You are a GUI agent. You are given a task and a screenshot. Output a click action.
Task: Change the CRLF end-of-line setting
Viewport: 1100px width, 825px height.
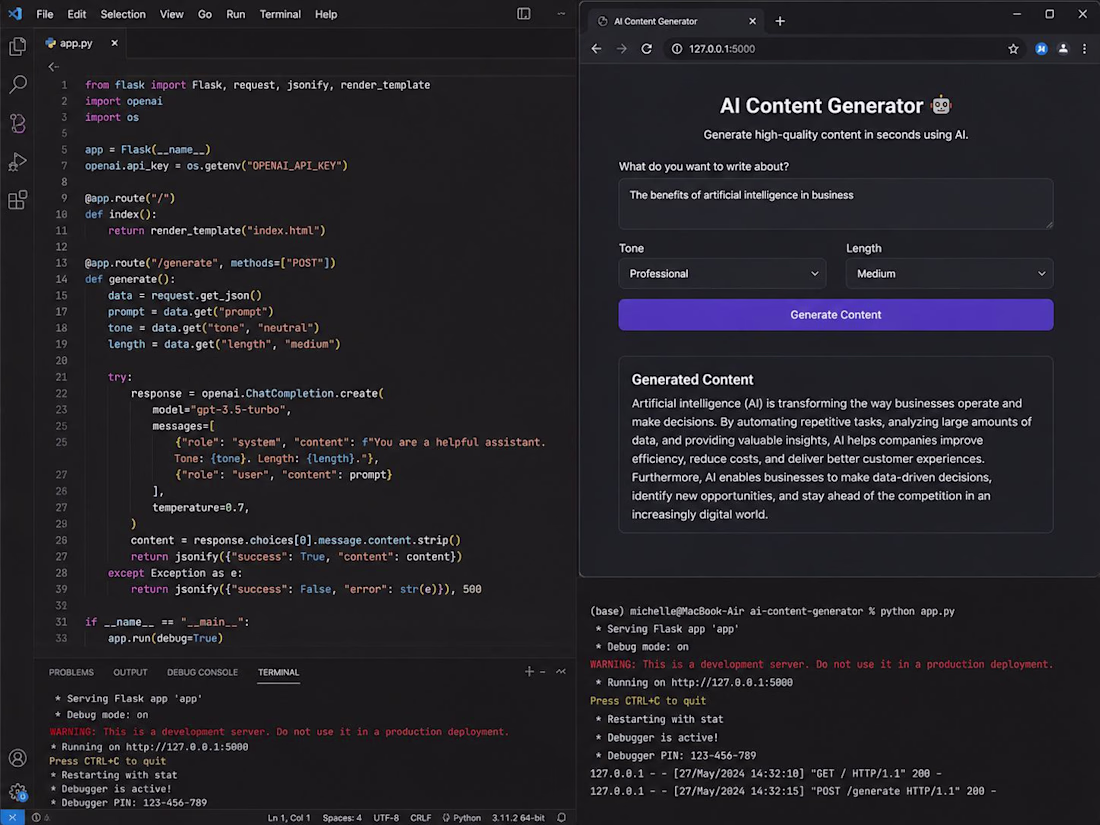[x=420, y=818]
